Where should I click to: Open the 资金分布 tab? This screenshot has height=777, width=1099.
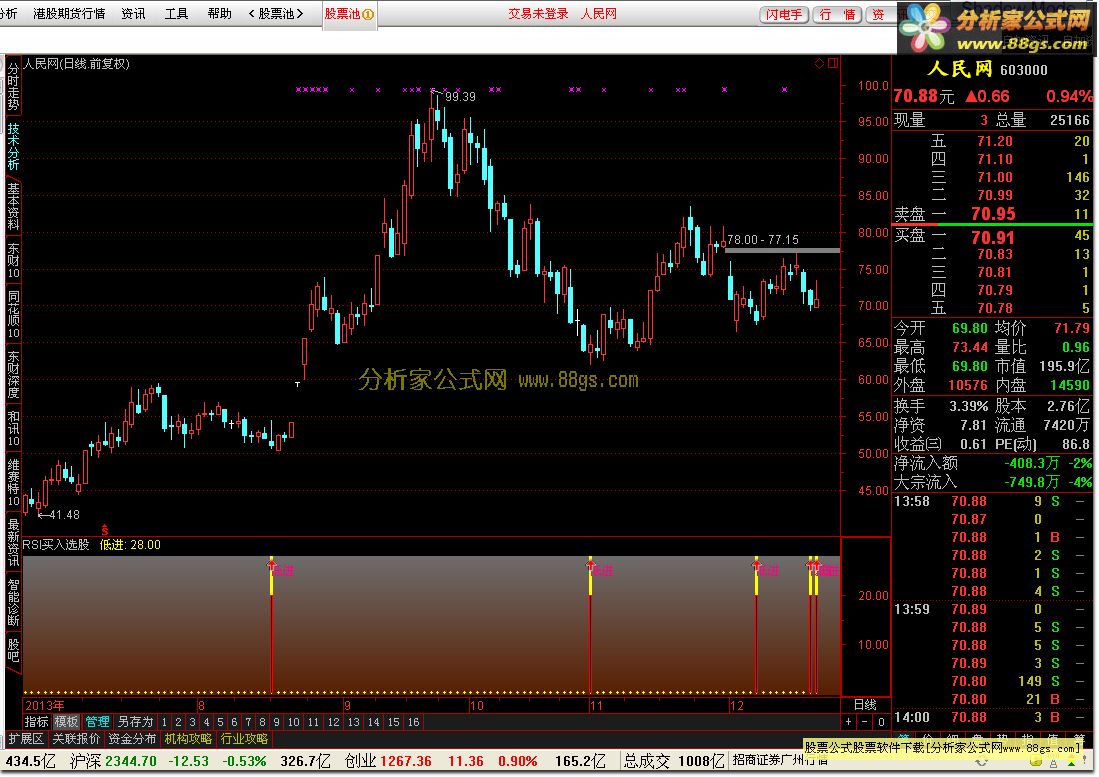(132, 738)
